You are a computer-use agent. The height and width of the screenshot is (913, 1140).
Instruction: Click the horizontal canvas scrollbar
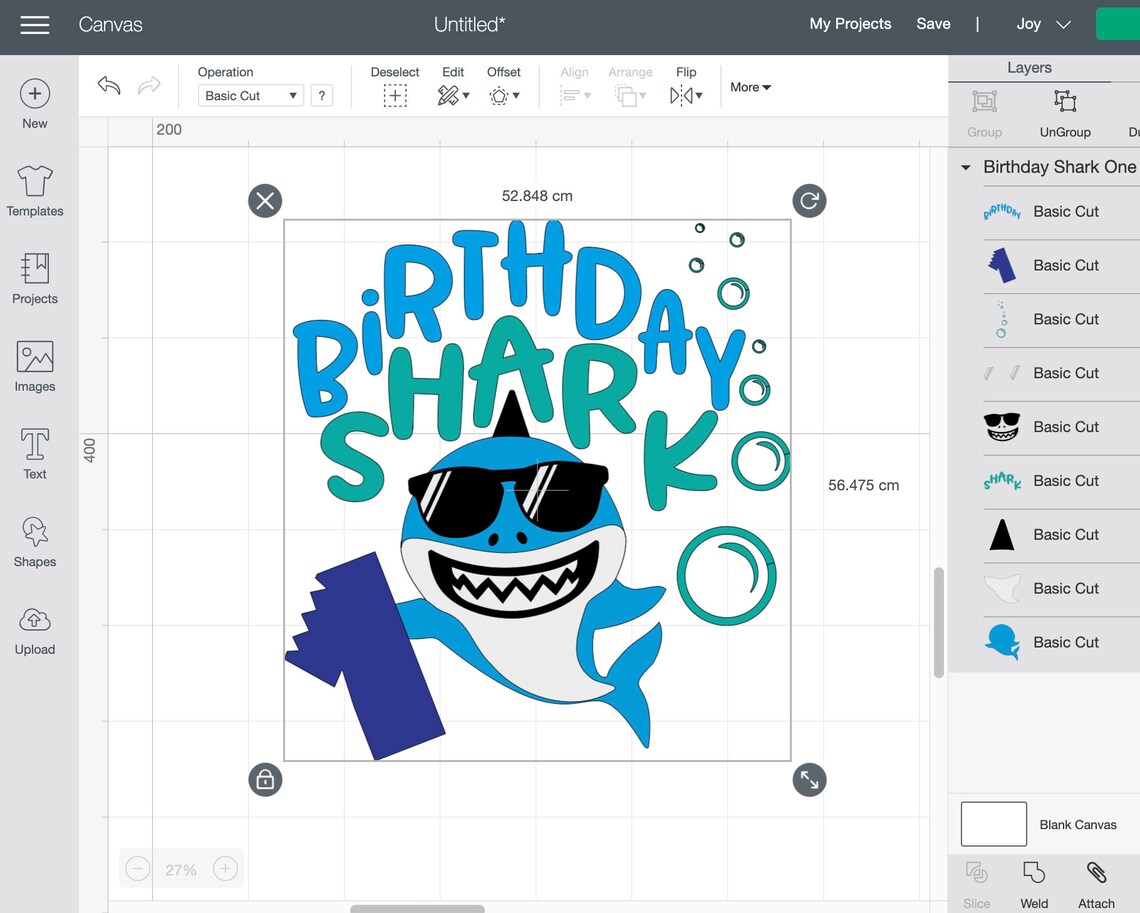click(417, 909)
